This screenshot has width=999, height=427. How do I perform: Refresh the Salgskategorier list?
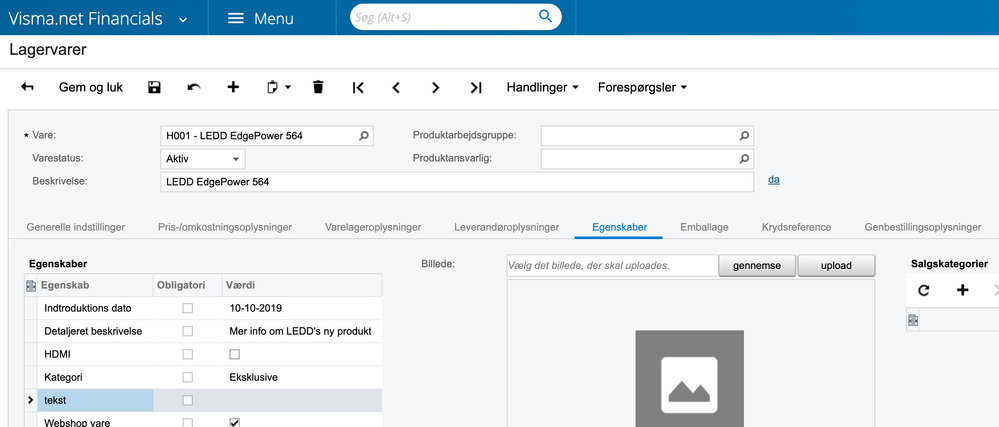click(x=924, y=291)
